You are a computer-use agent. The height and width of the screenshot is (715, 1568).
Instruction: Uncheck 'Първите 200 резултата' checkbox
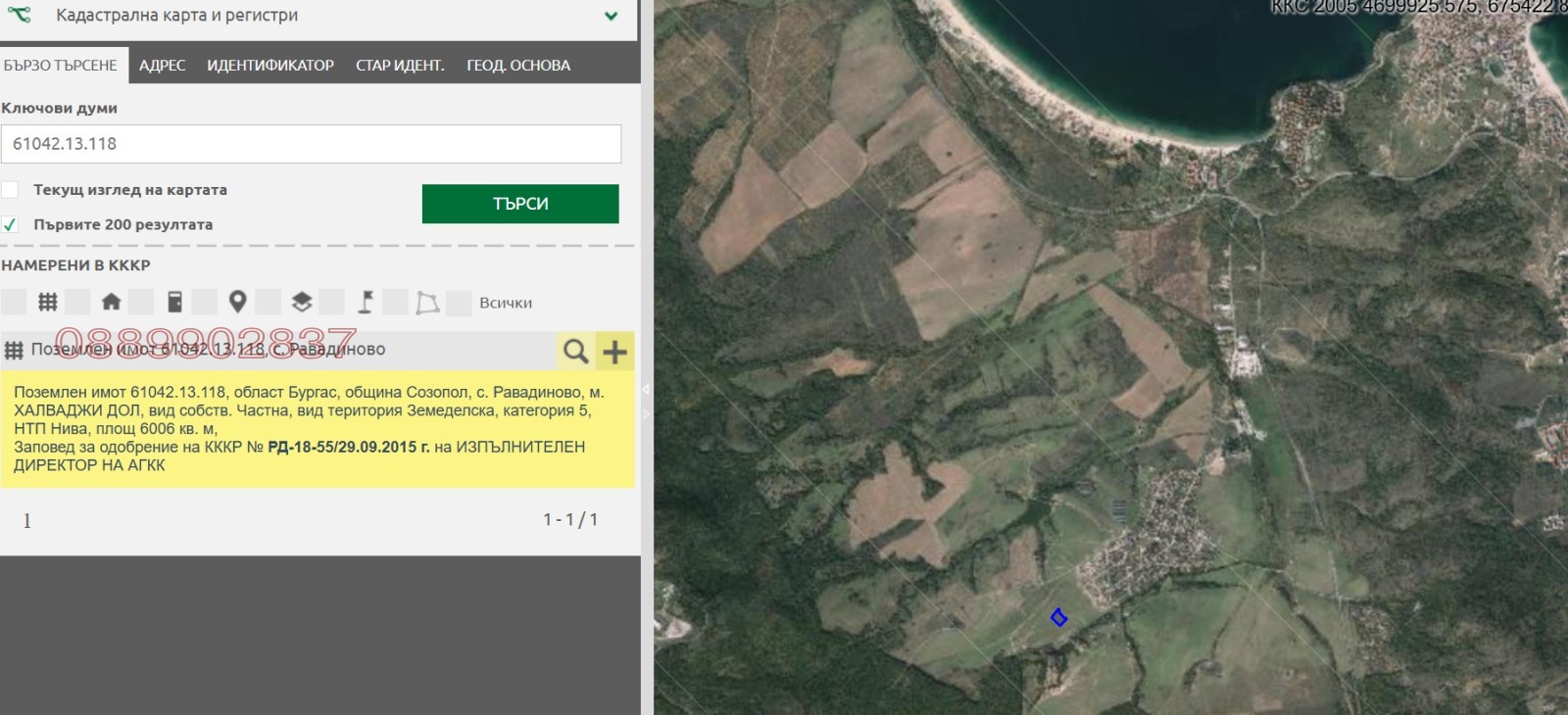(11, 224)
